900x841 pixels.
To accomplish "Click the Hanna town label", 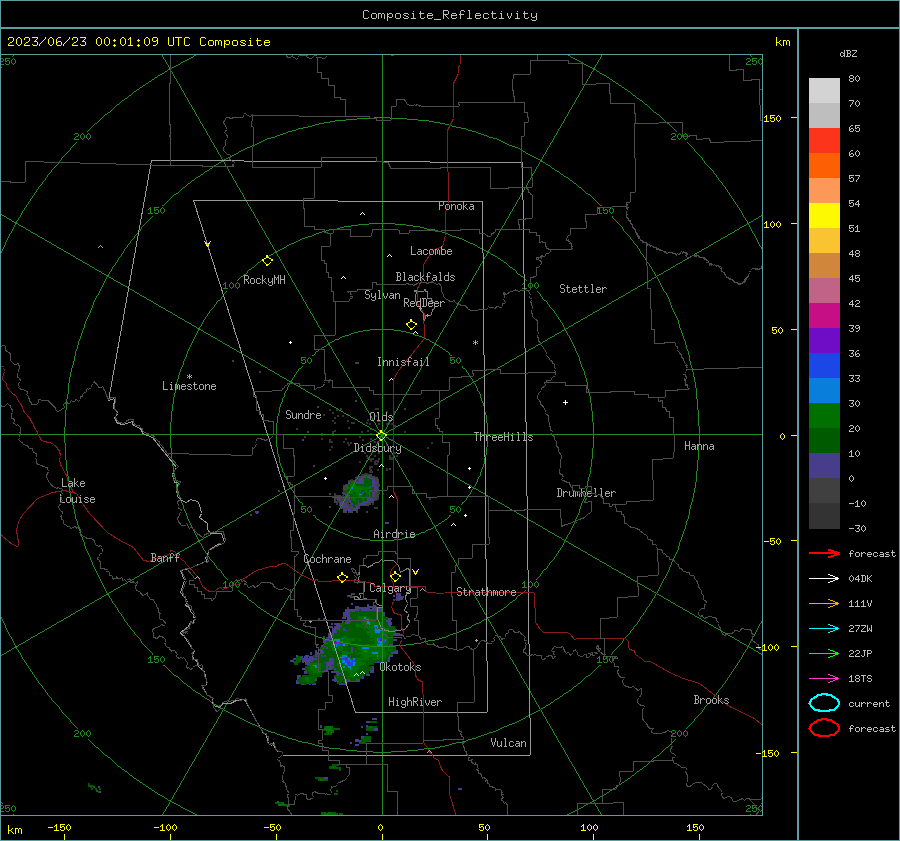I will click(x=699, y=446).
